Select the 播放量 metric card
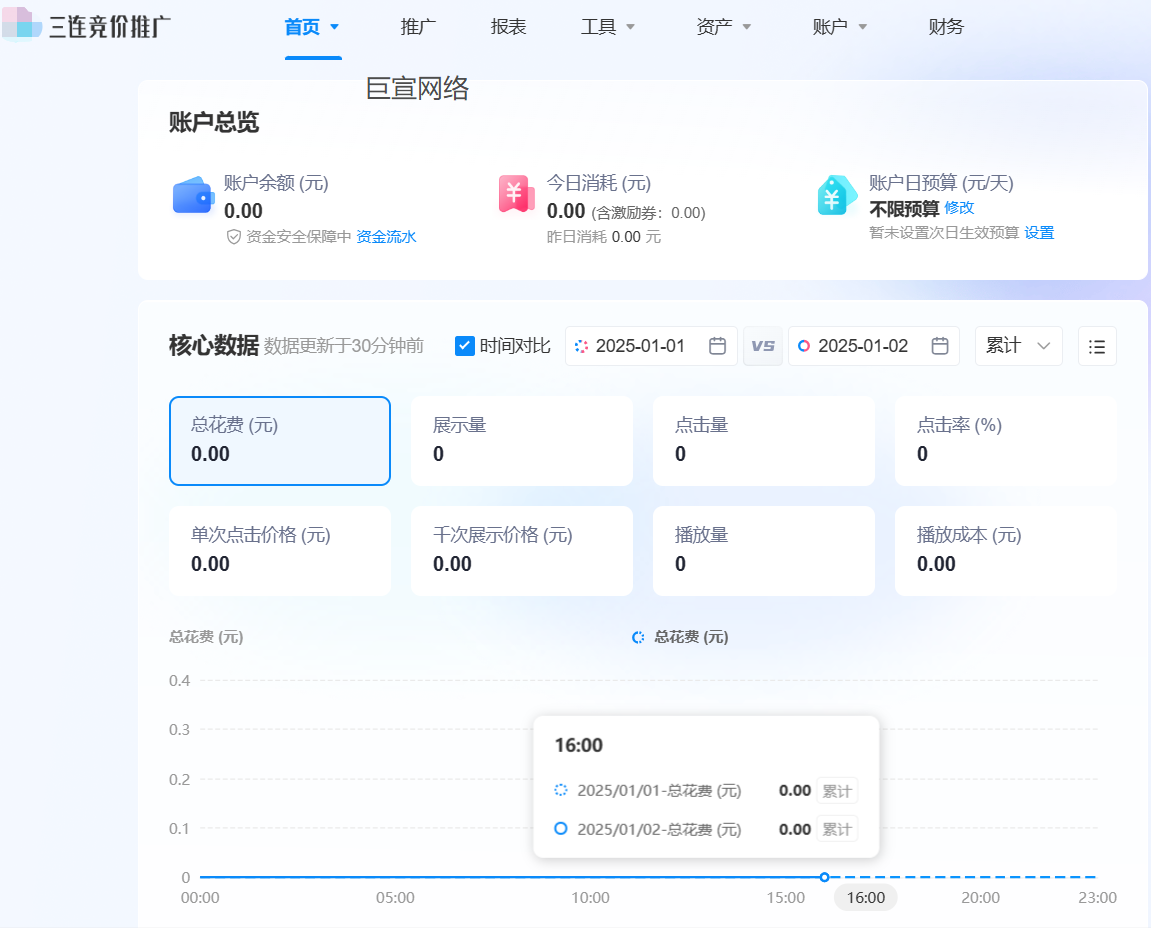 tap(763, 551)
